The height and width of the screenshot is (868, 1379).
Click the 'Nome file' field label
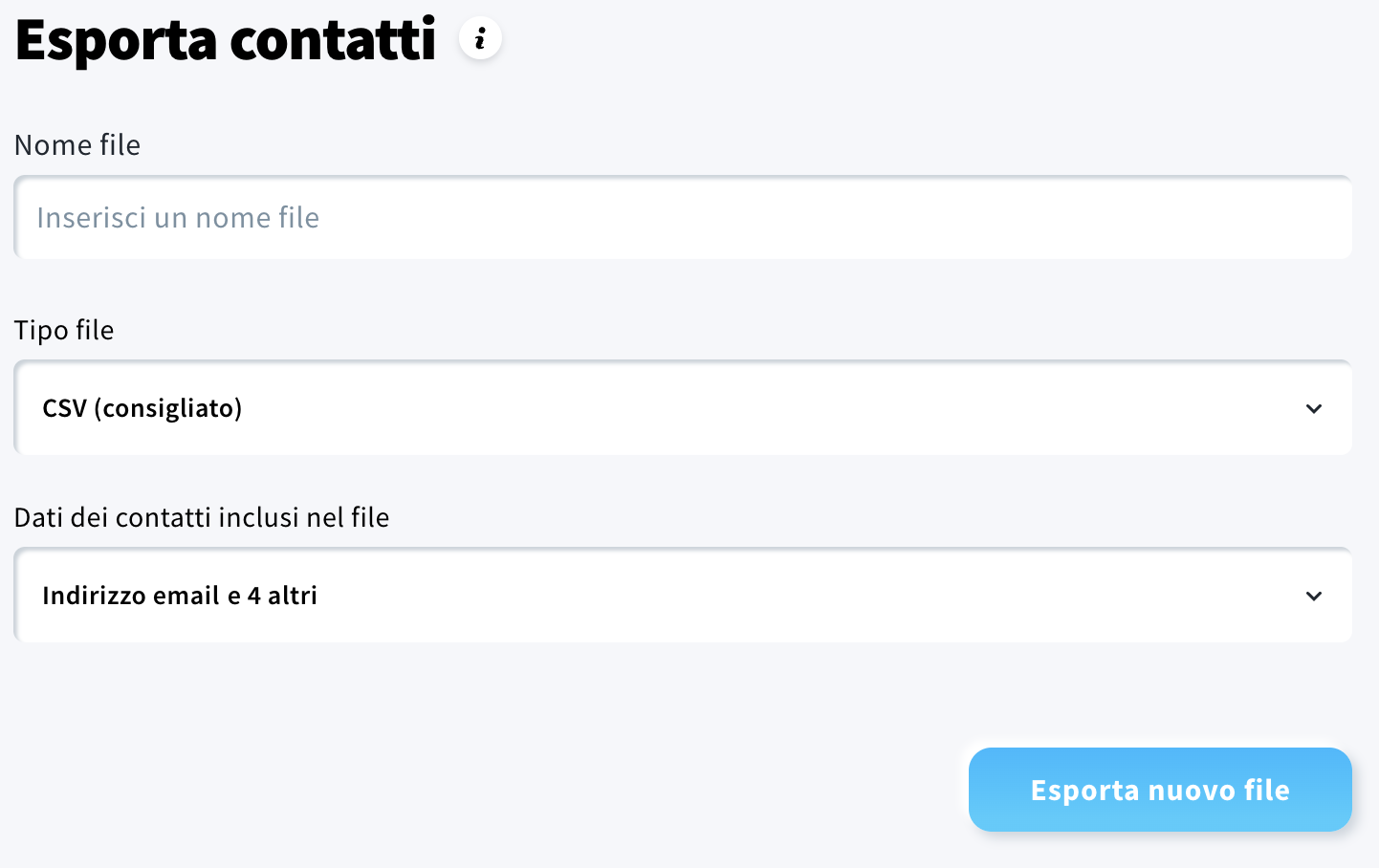[x=77, y=145]
